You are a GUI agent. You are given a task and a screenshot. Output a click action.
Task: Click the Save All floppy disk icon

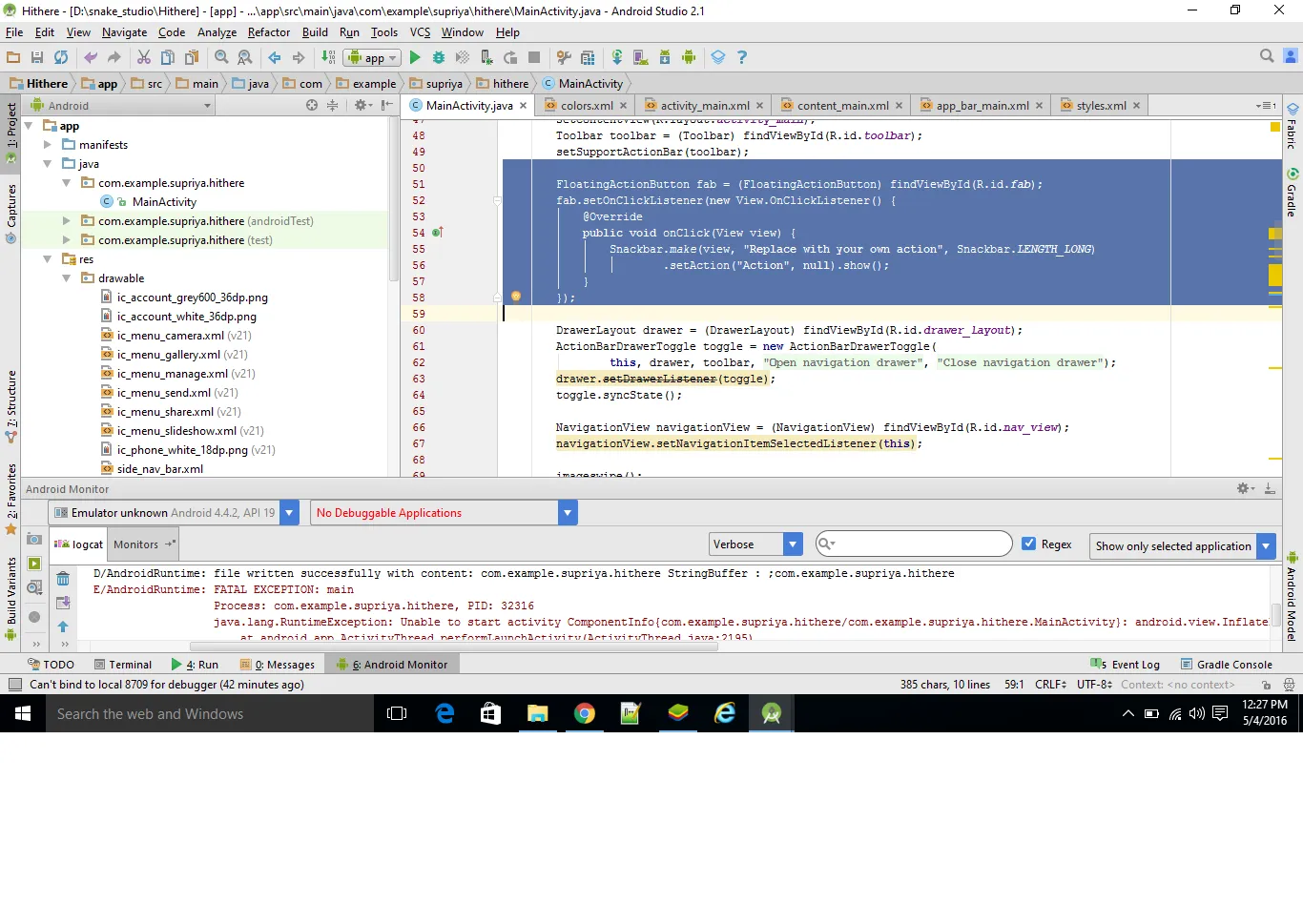pyautogui.click(x=37, y=57)
